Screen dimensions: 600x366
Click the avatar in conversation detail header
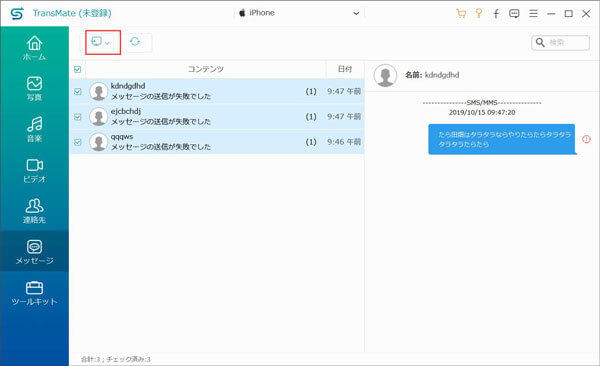coord(385,75)
